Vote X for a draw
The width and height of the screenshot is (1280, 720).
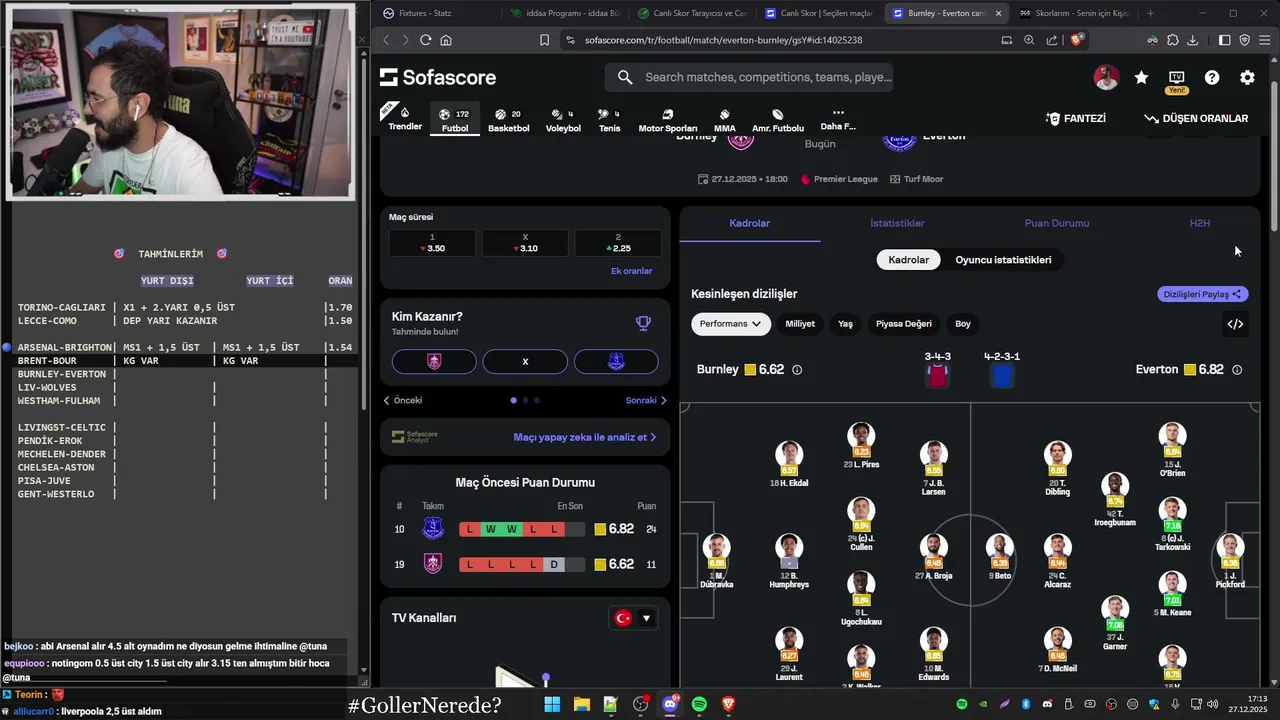tap(525, 361)
